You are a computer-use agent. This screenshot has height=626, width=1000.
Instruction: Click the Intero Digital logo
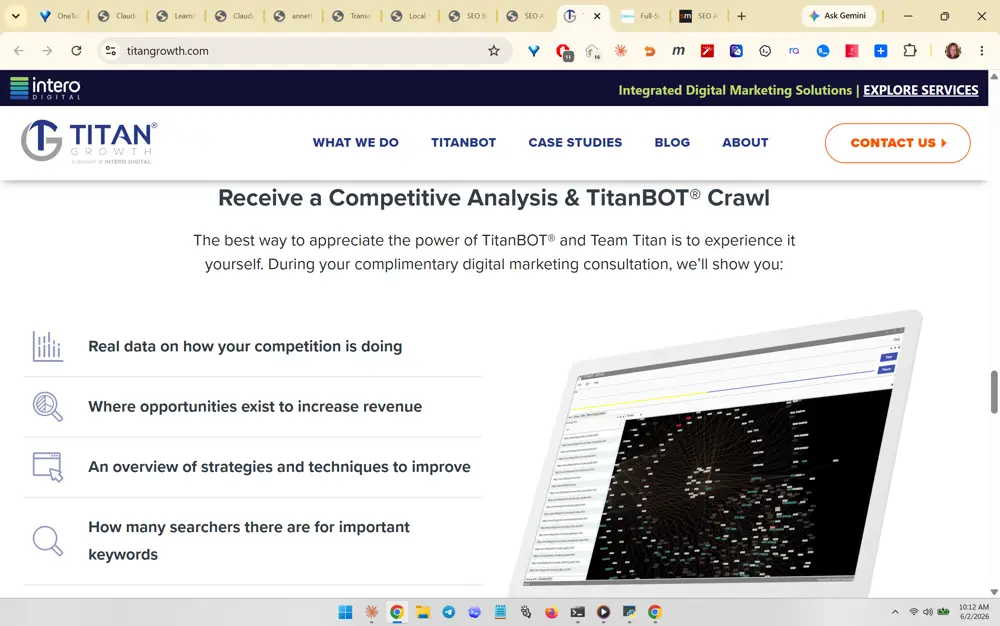click(x=45, y=88)
